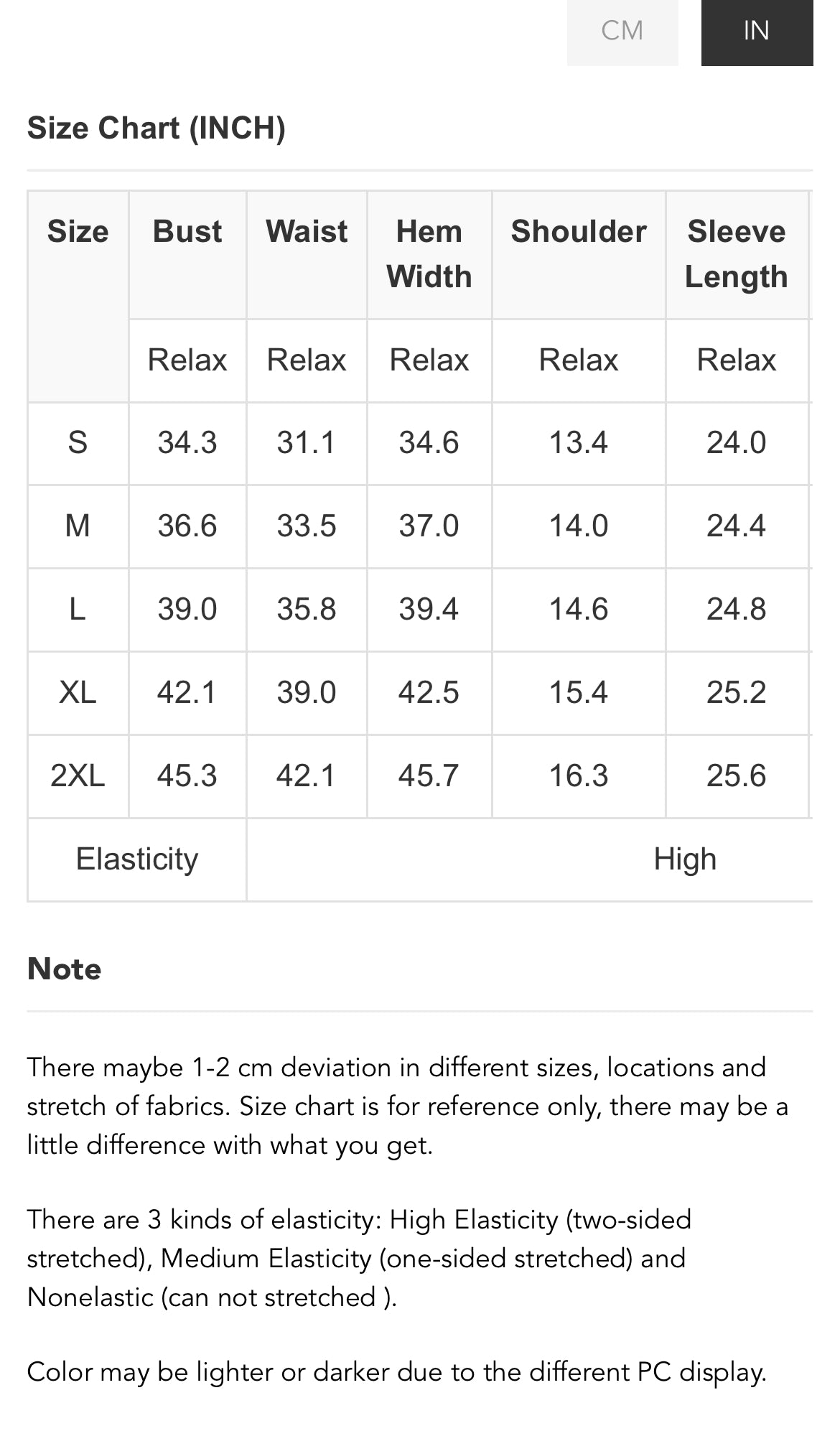The height and width of the screenshot is (1431, 840).
Task: Switch units to CM
Action: point(622,32)
